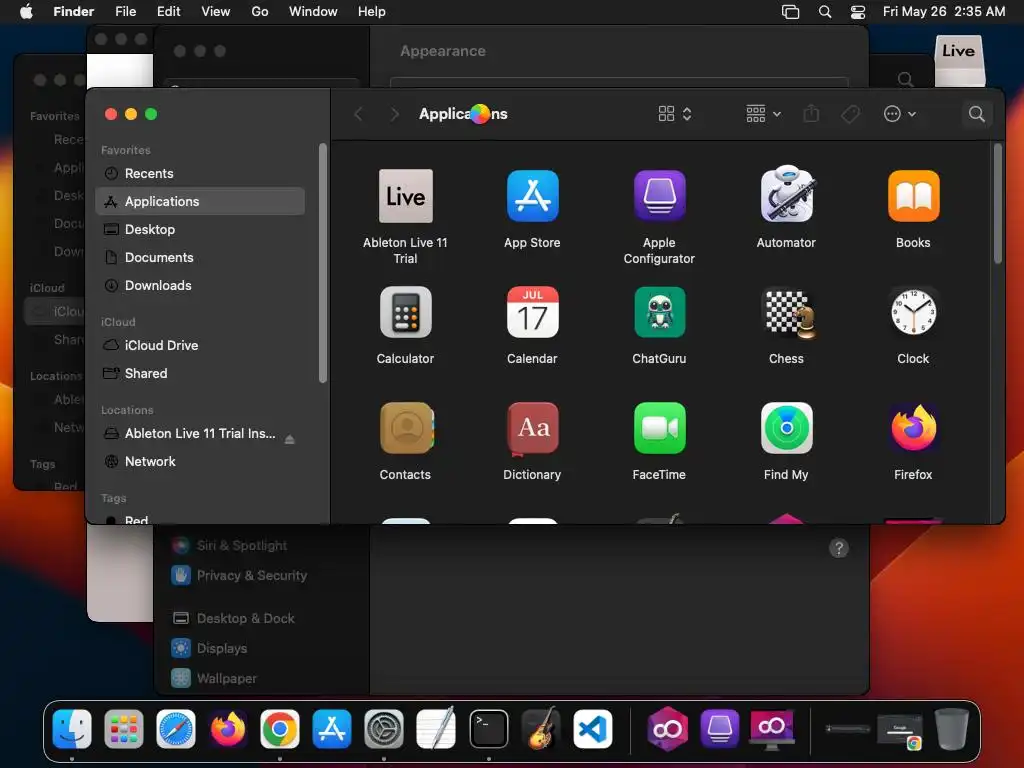Select the Find My app icon
The height and width of the screenshot is (768, 1024).
pyautogui.click(x=786, y=428)
